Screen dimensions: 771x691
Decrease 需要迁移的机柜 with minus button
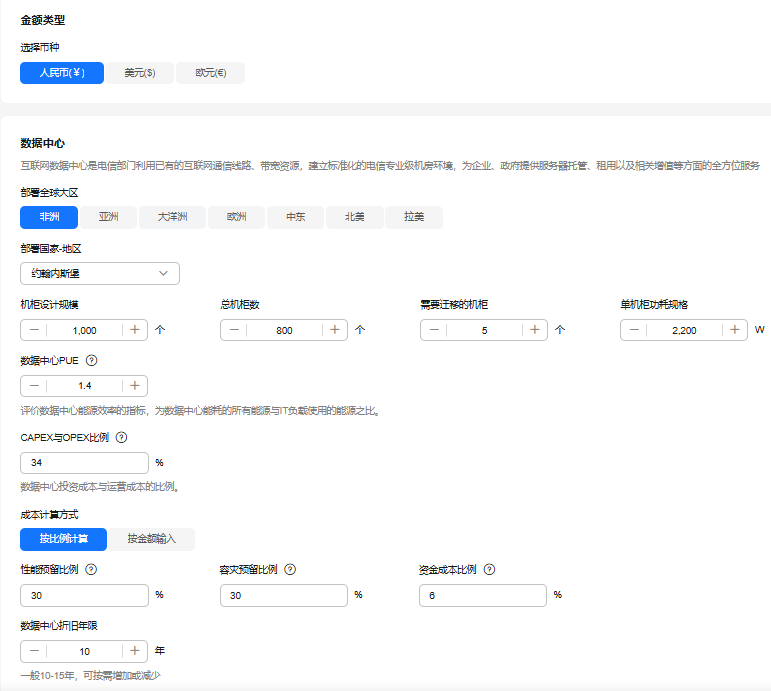pos(434,330)
